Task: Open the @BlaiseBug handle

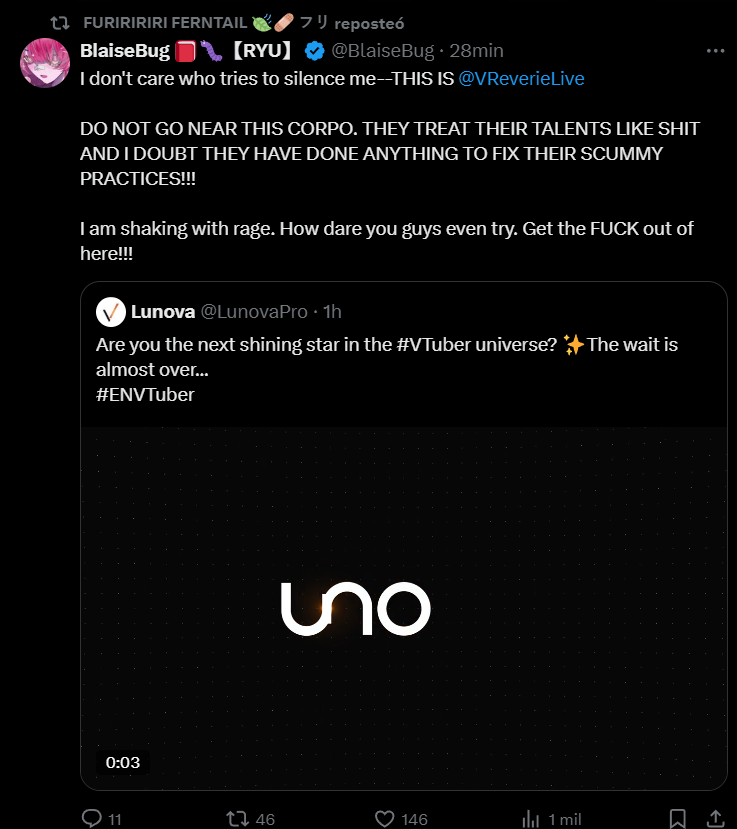Action: coord(382,51)
